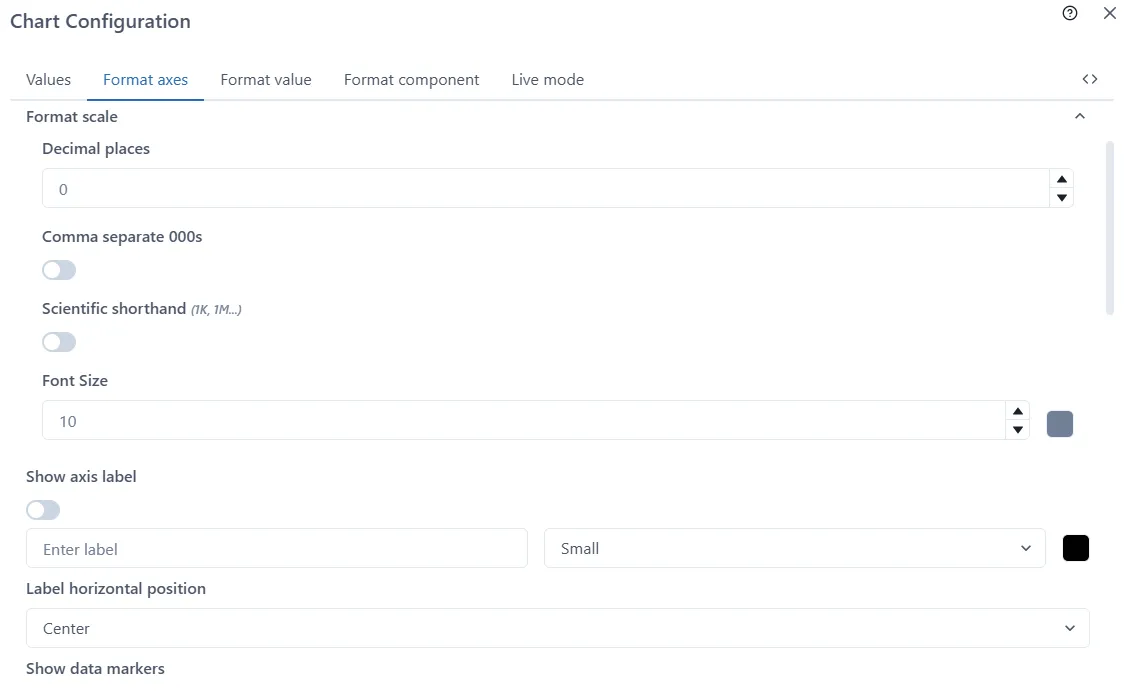Image resolution: width=1129 pixels, height=691 pixels.
Task: Open the code view brackets icon
Action: 1090,79
